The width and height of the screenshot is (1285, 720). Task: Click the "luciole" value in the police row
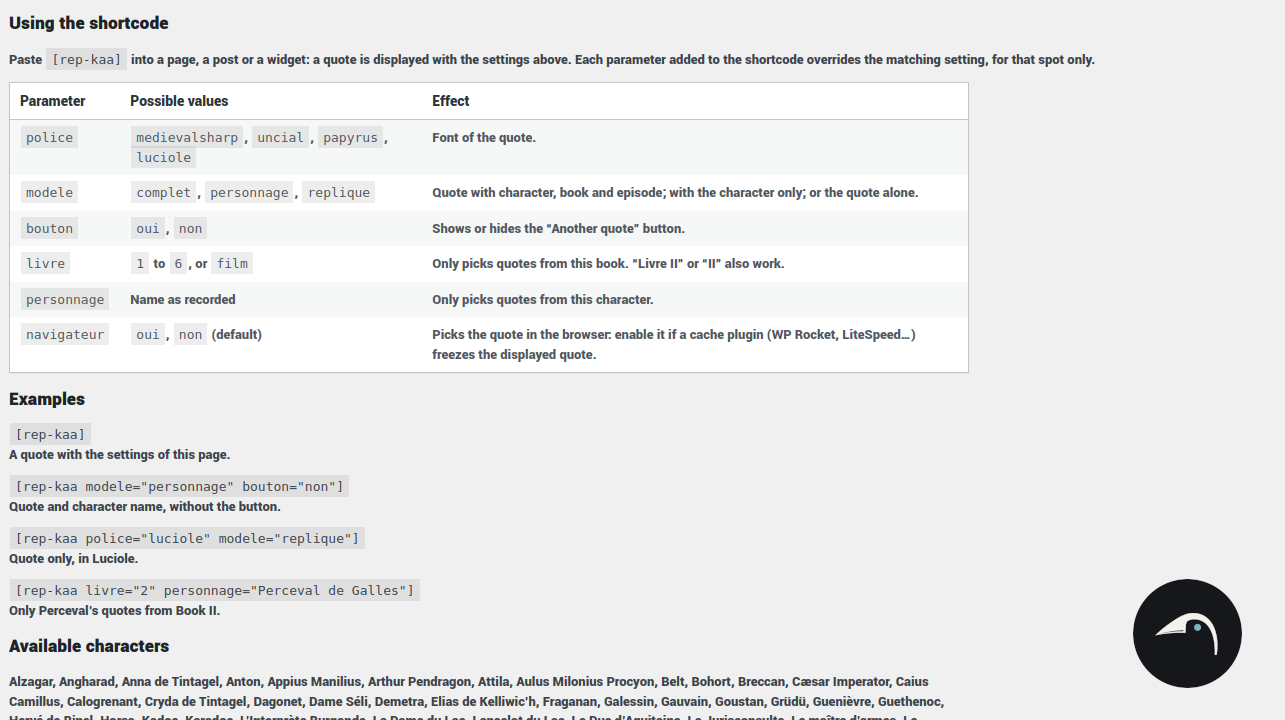pyautogui.click(x=164, y=158)
